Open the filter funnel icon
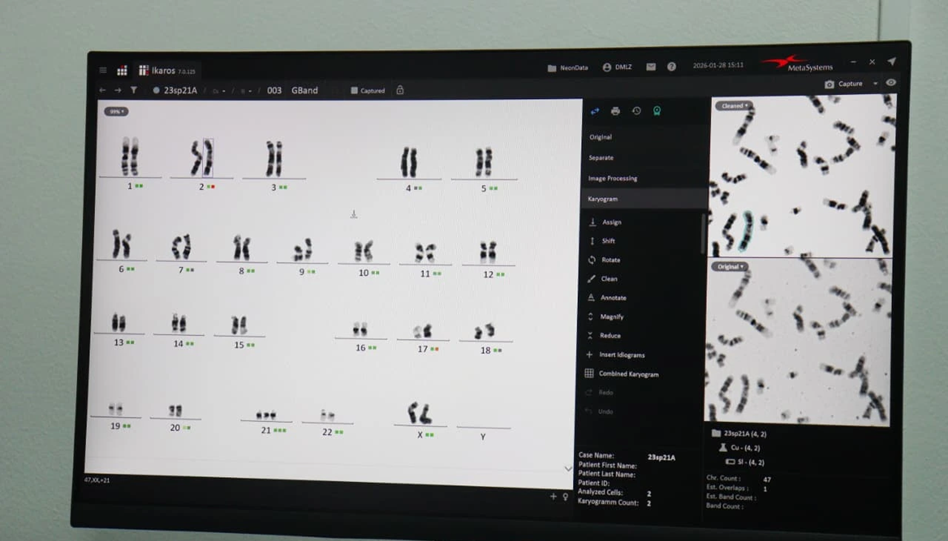 click(x=133, y=90)
